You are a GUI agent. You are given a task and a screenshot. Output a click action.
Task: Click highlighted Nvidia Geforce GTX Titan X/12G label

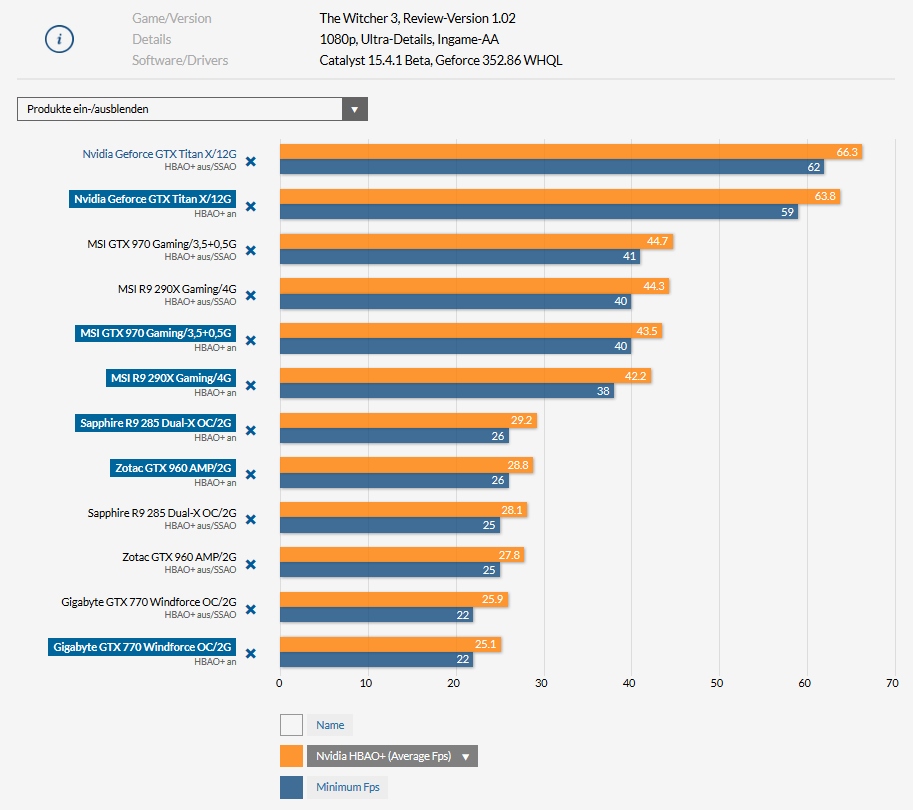pyautogui.click(x=152, y=199)
